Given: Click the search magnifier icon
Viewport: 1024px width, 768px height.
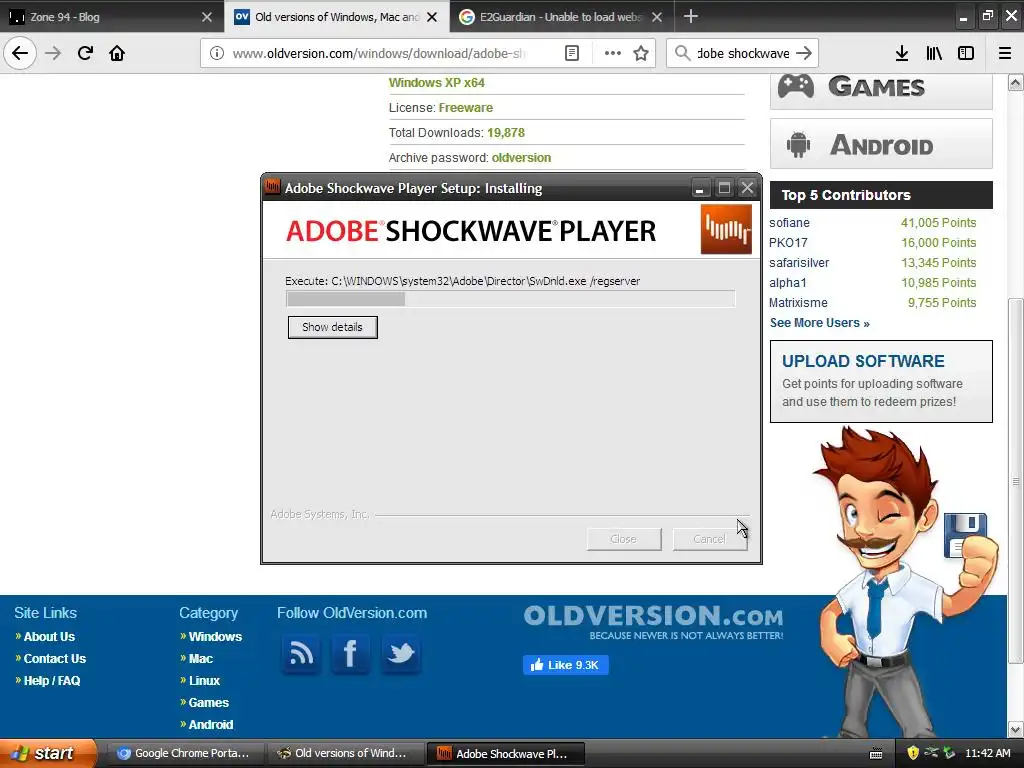Looking at the screenshot, I should pyautogui.click(x=682, y=53).
